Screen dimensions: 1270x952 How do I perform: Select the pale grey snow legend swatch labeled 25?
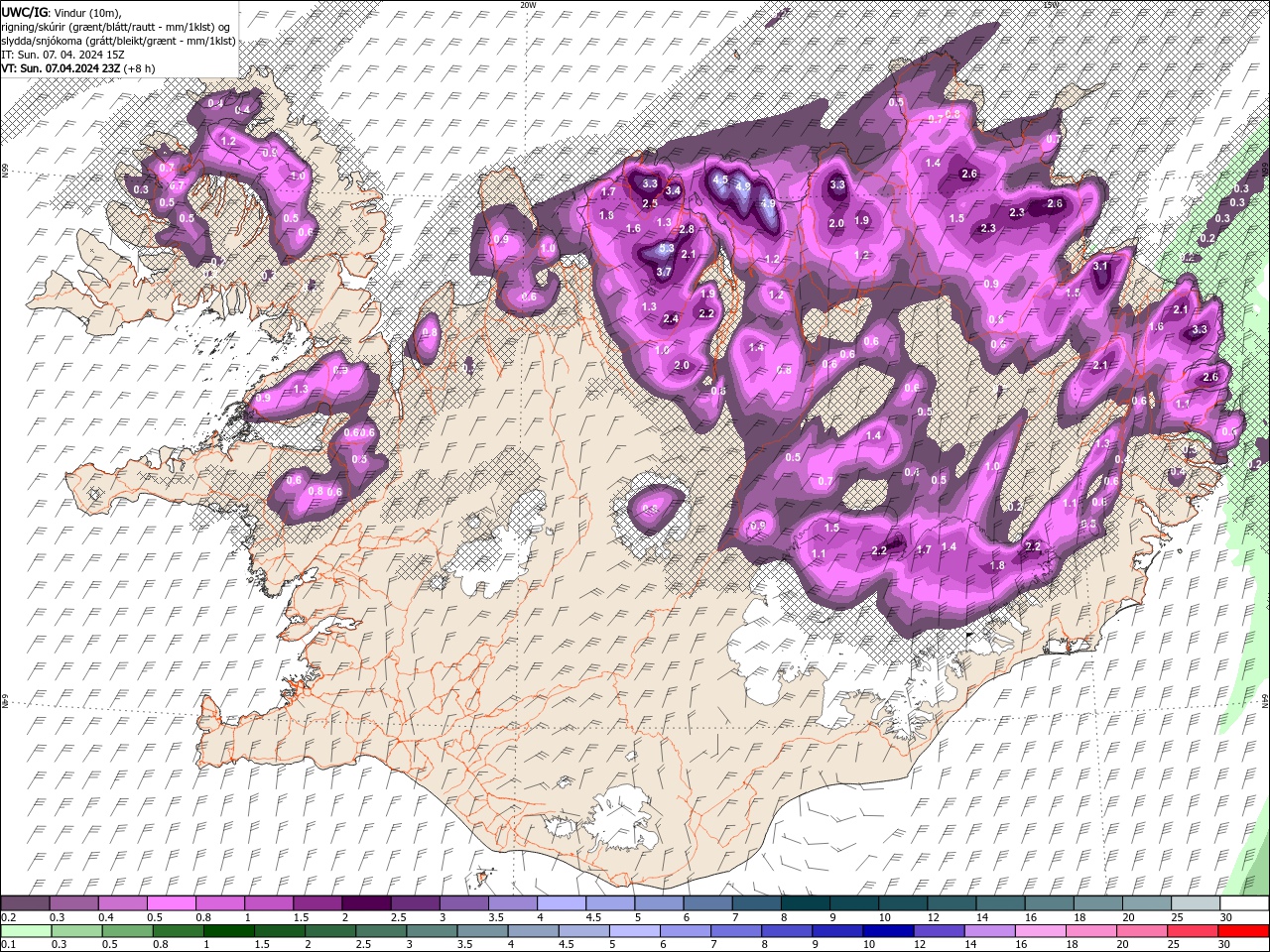pyautogui.click(x=1196, y=903)
